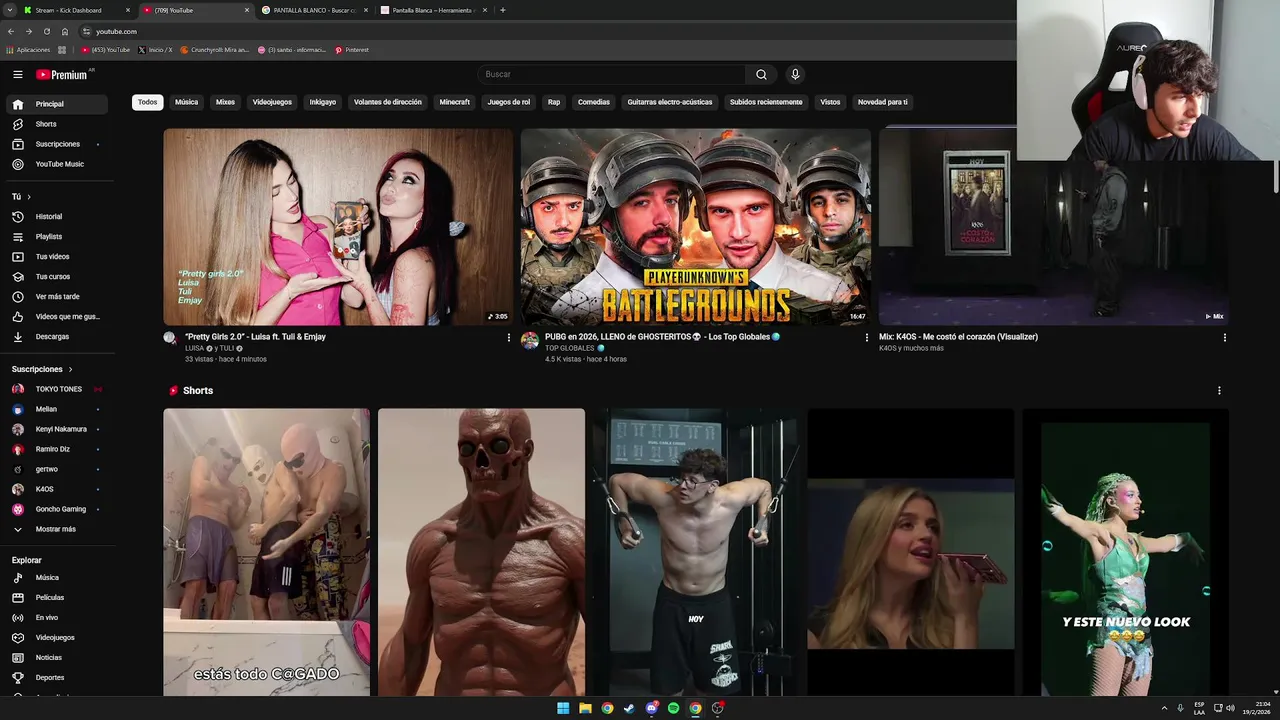1280x720 pixels.
Task: Open the Short captioned Y ESTE NUEVO LOOK
Action: 1125,552
